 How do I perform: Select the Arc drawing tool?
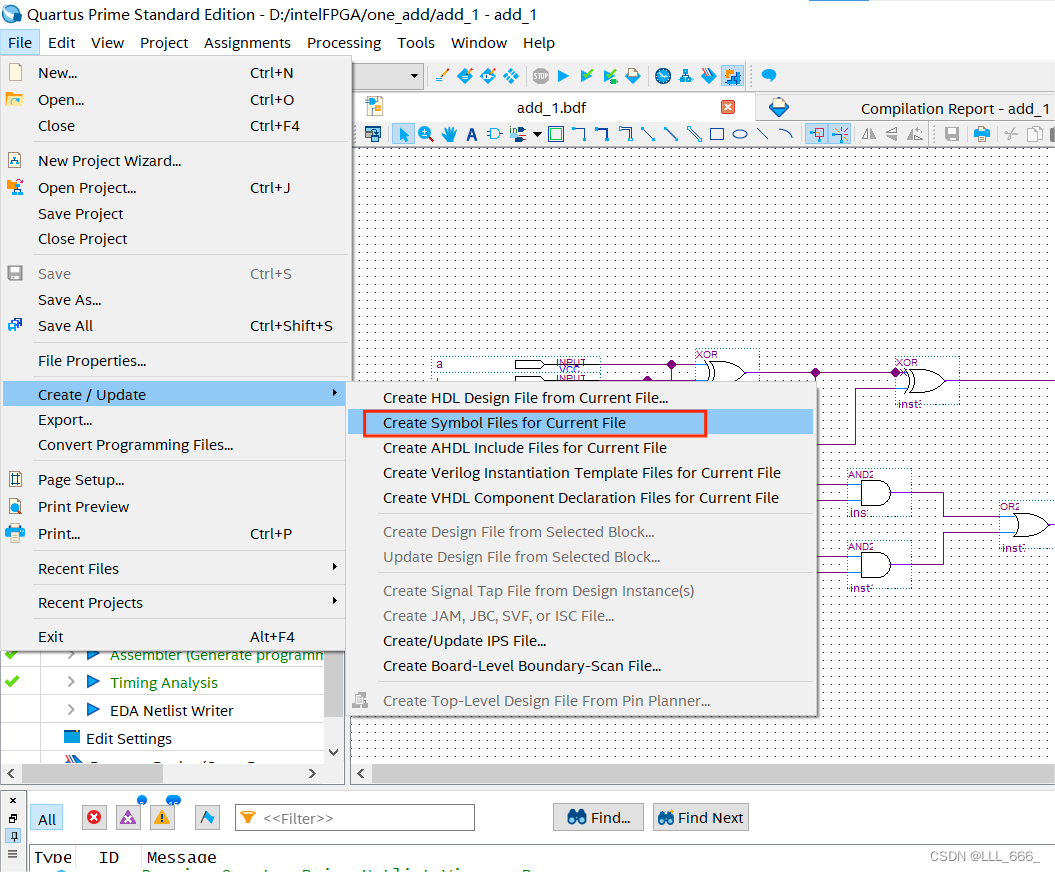tap(785, 134)
